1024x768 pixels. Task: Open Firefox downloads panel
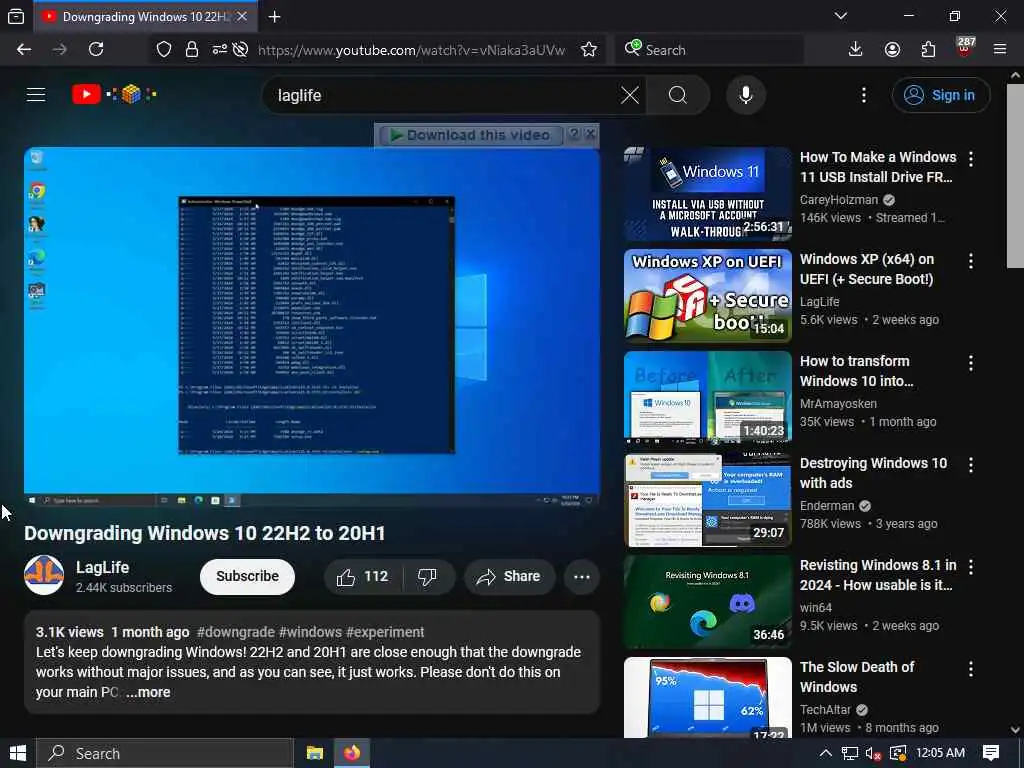(855, 50)
